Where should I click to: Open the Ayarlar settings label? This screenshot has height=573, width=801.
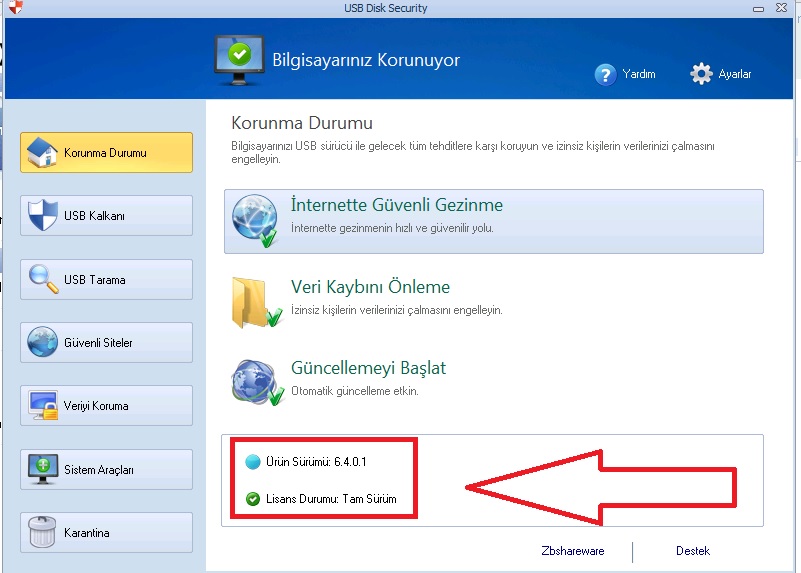coord(735,74)
